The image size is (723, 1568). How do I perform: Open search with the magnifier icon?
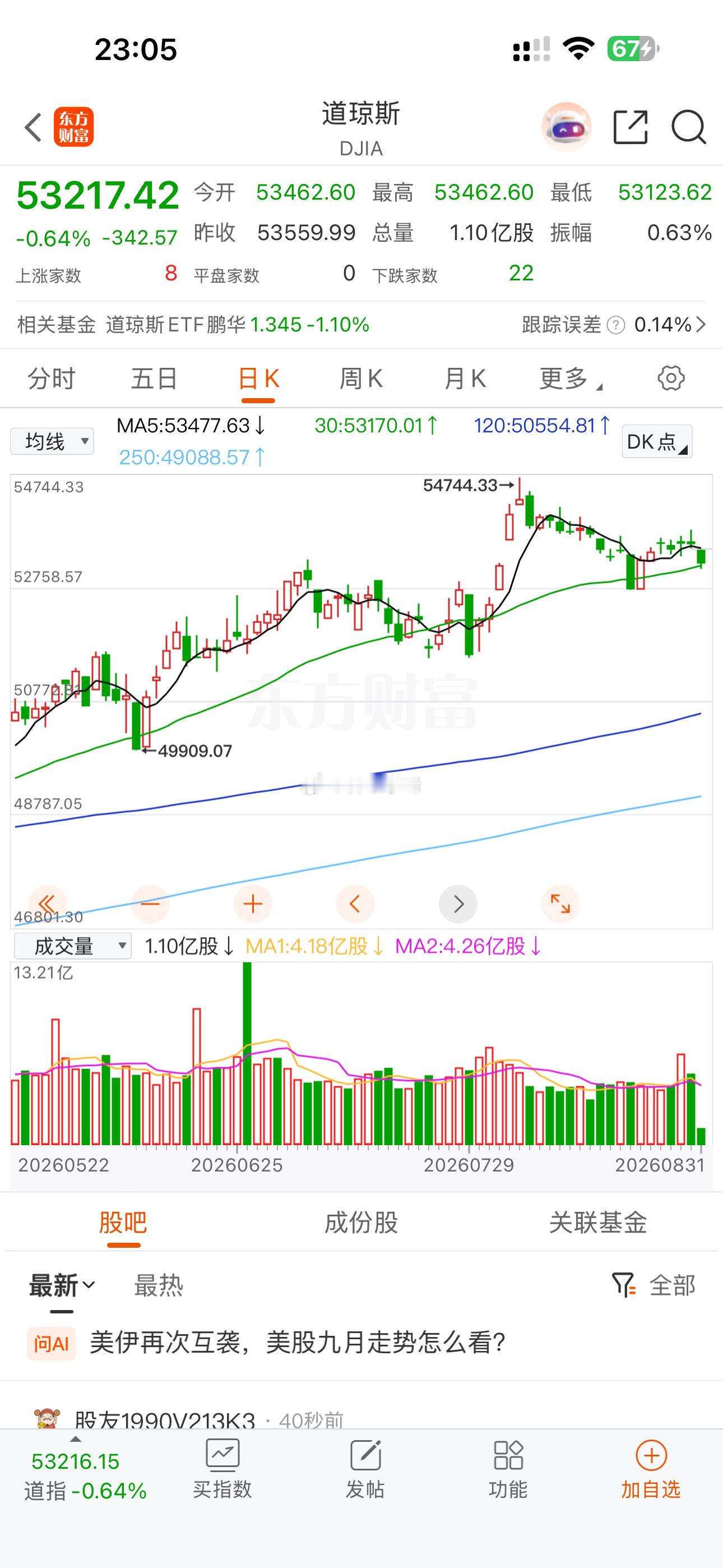point(689,127)
